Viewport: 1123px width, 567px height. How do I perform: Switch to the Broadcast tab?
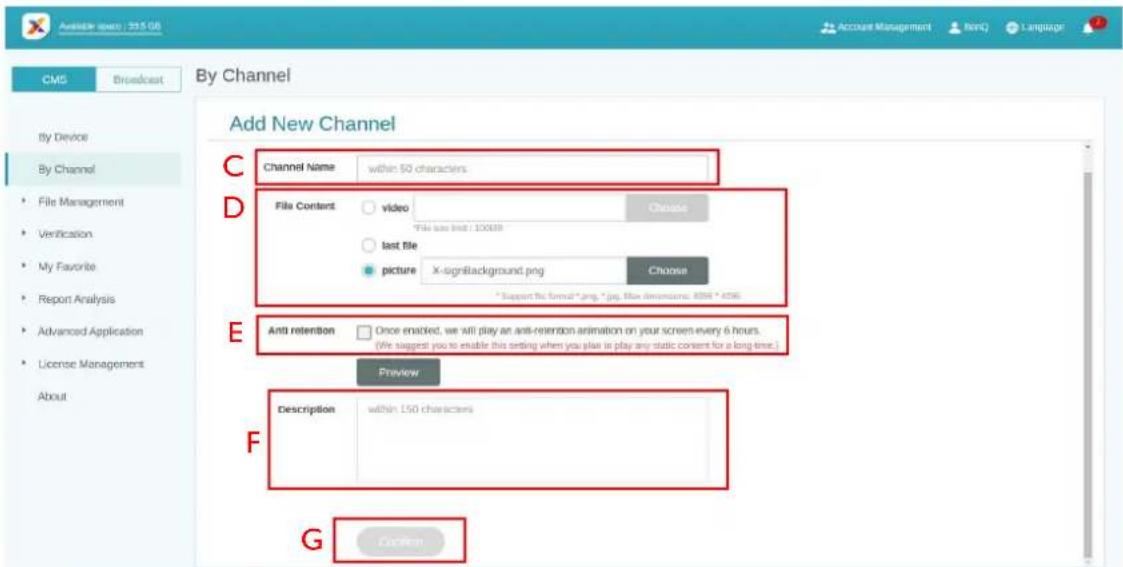tap(138, 80)
